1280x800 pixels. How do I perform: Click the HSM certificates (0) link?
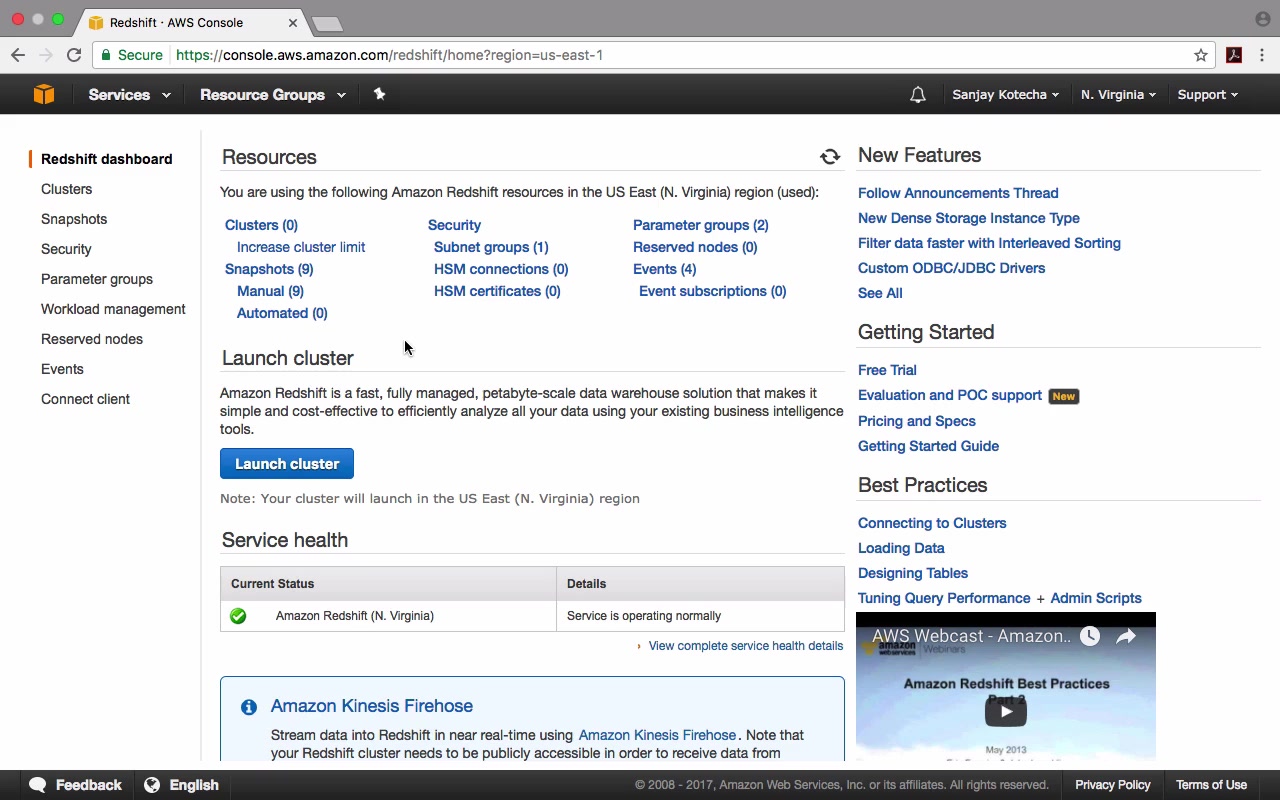[x=497, y=291]
